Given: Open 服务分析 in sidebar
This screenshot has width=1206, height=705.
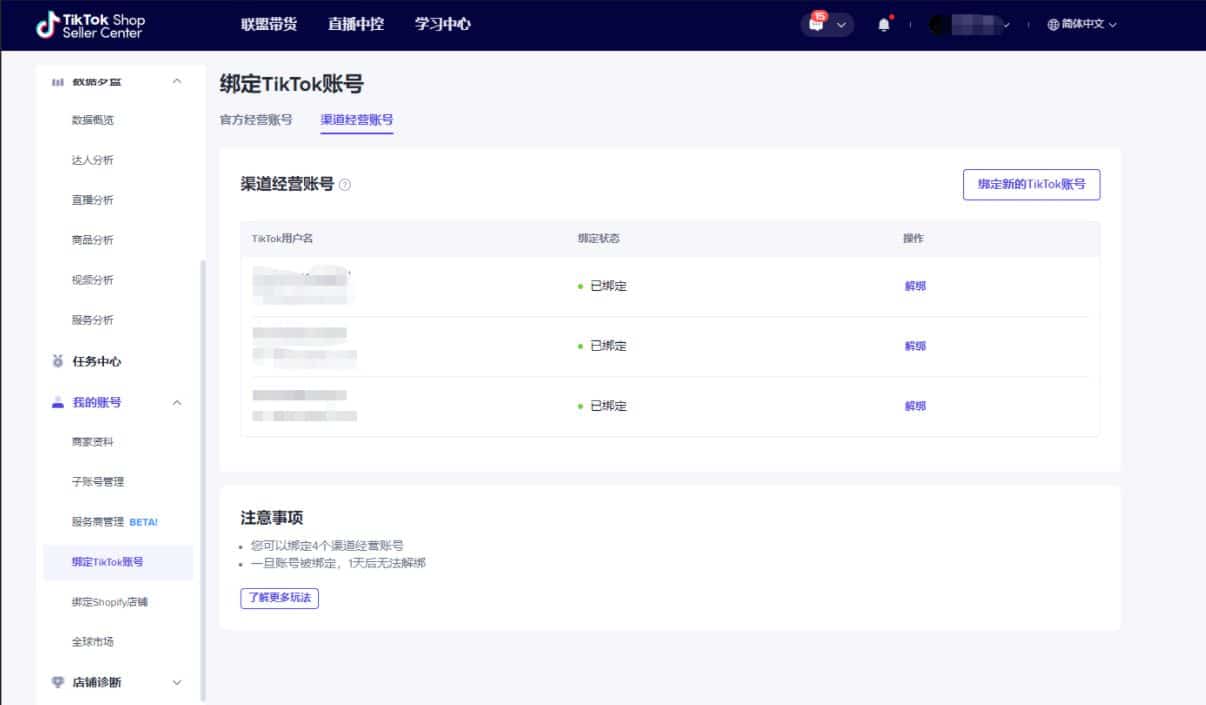Looking at the screenshot, I should (x=93, y=320).
